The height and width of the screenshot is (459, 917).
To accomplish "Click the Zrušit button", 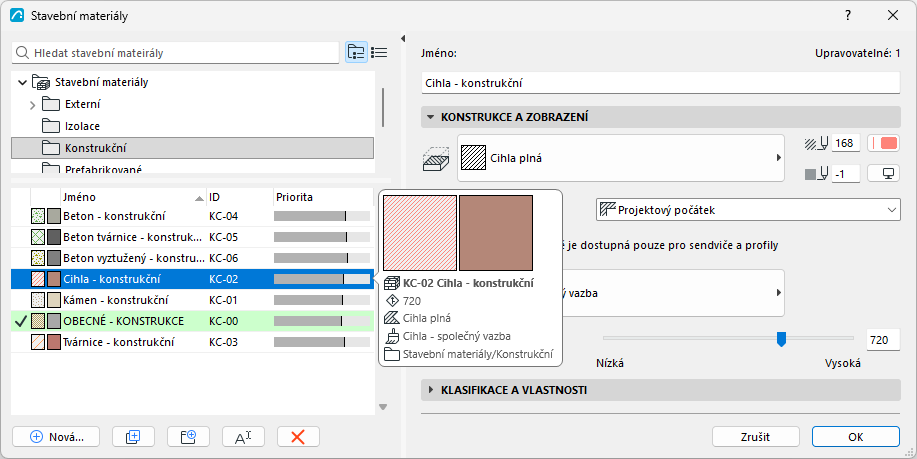I will tap(756, 437).
